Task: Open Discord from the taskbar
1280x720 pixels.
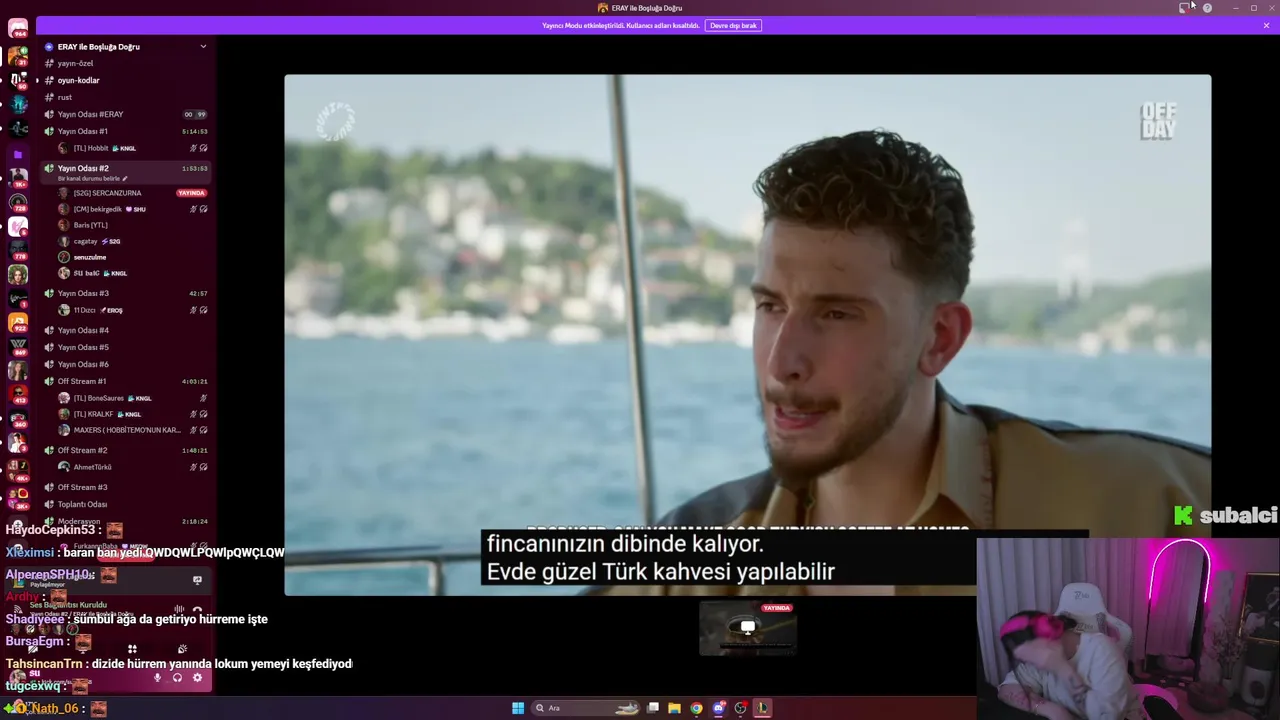Action: tap(718, 708)
